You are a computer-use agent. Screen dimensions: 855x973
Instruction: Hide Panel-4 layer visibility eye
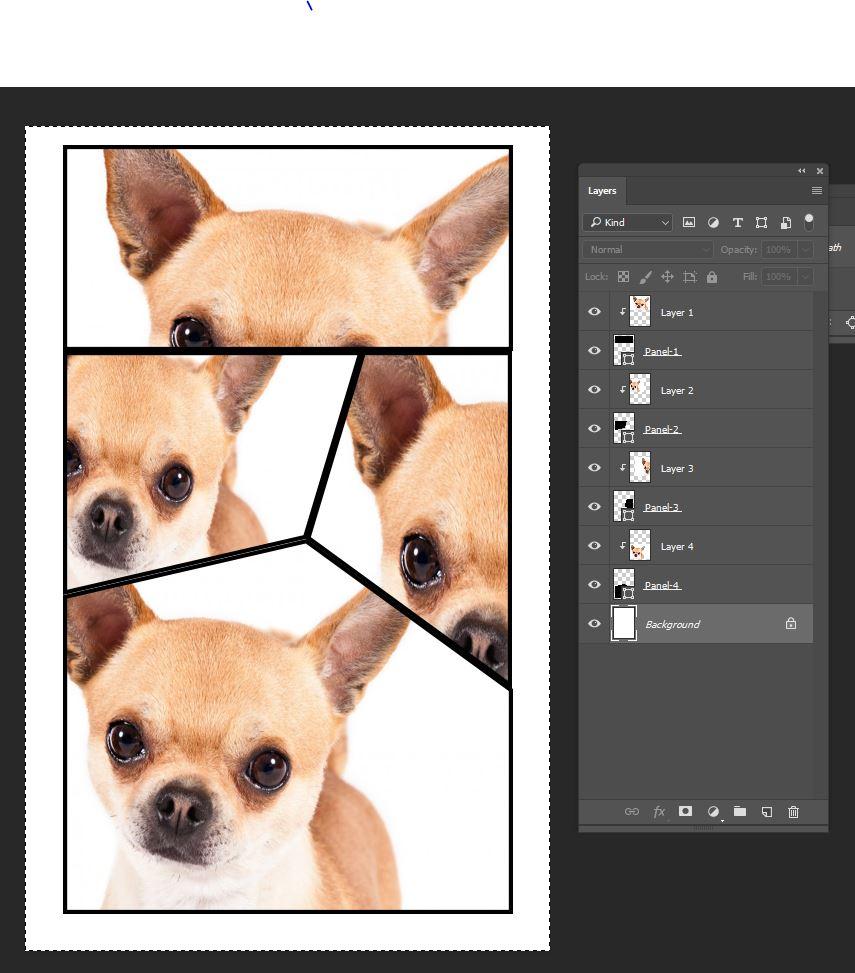tap(594, 585)
